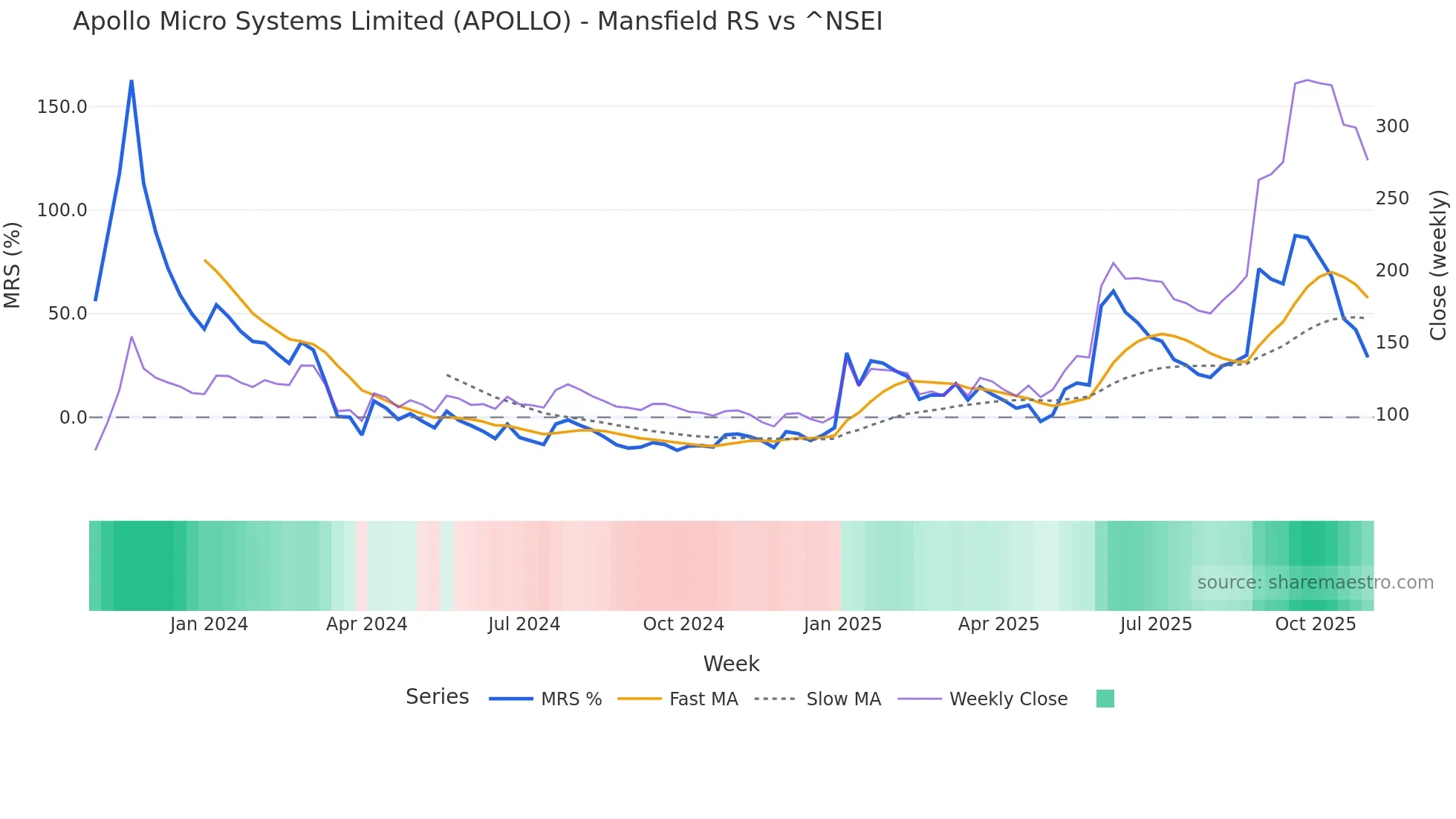
Task: Toggle the Weekly Close legend series
Action: 982,699
